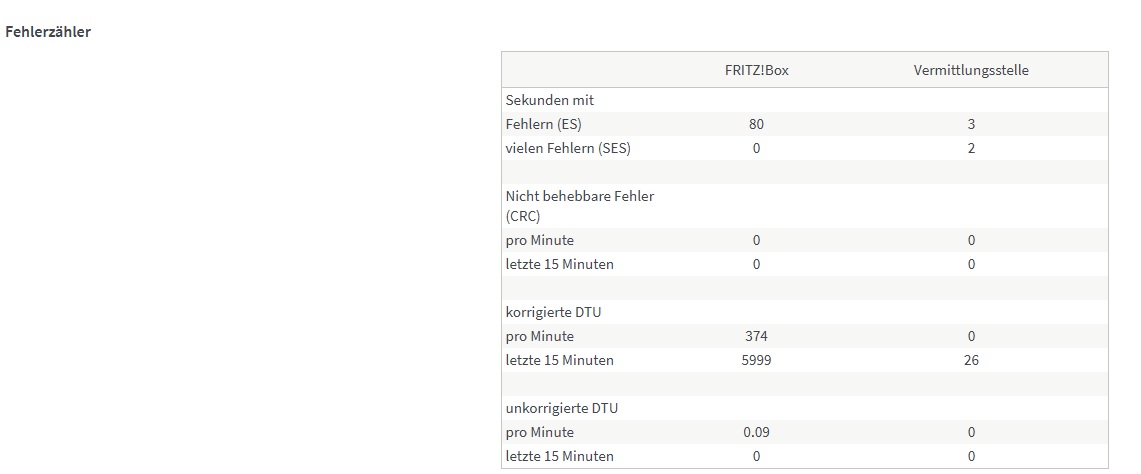The image size is (1141, 474).
Task: Select the 'korrigierte DTU' section label
Action: coord(553,312)
